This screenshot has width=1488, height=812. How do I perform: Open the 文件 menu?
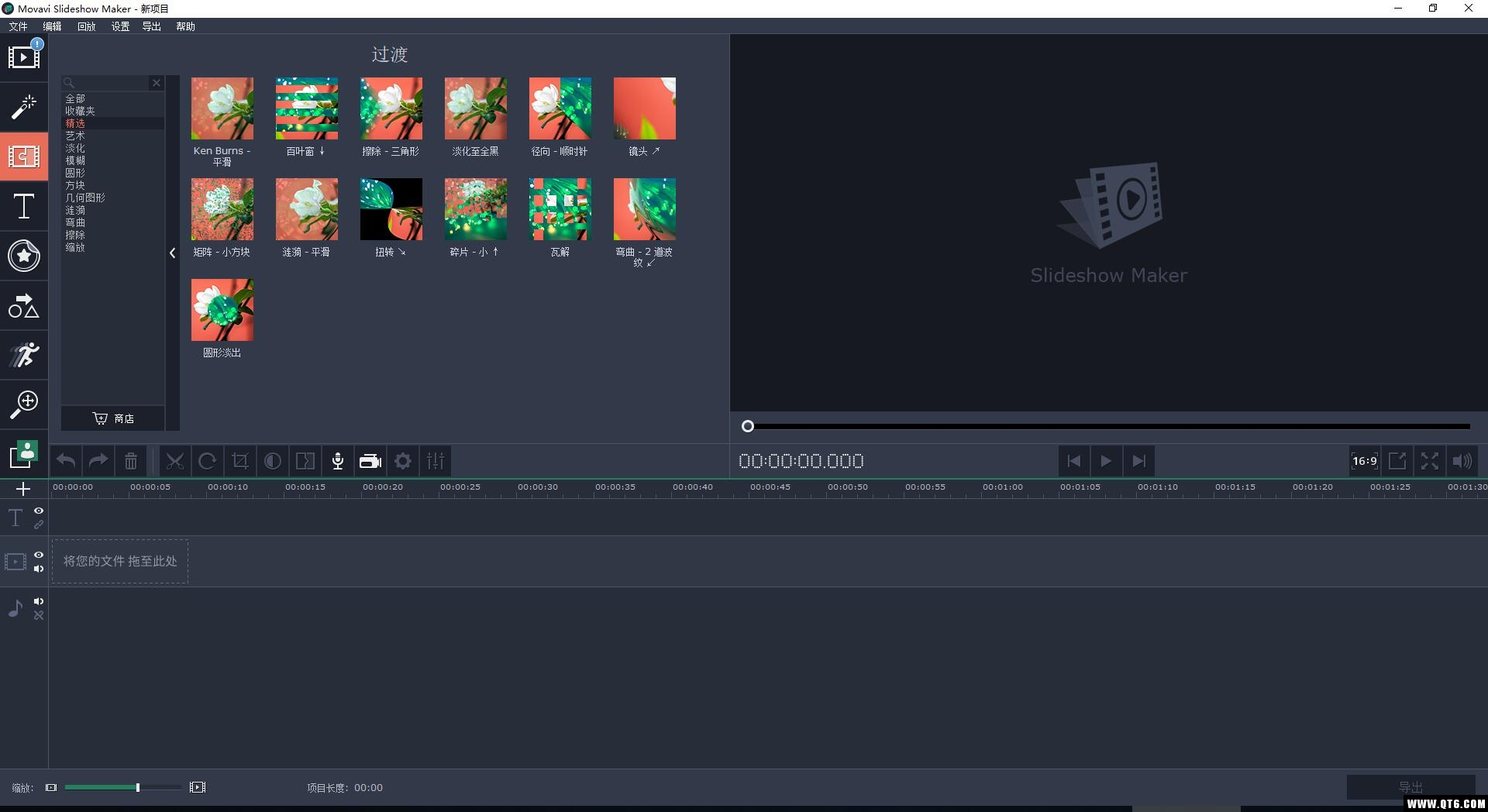[x=19, y=26]
